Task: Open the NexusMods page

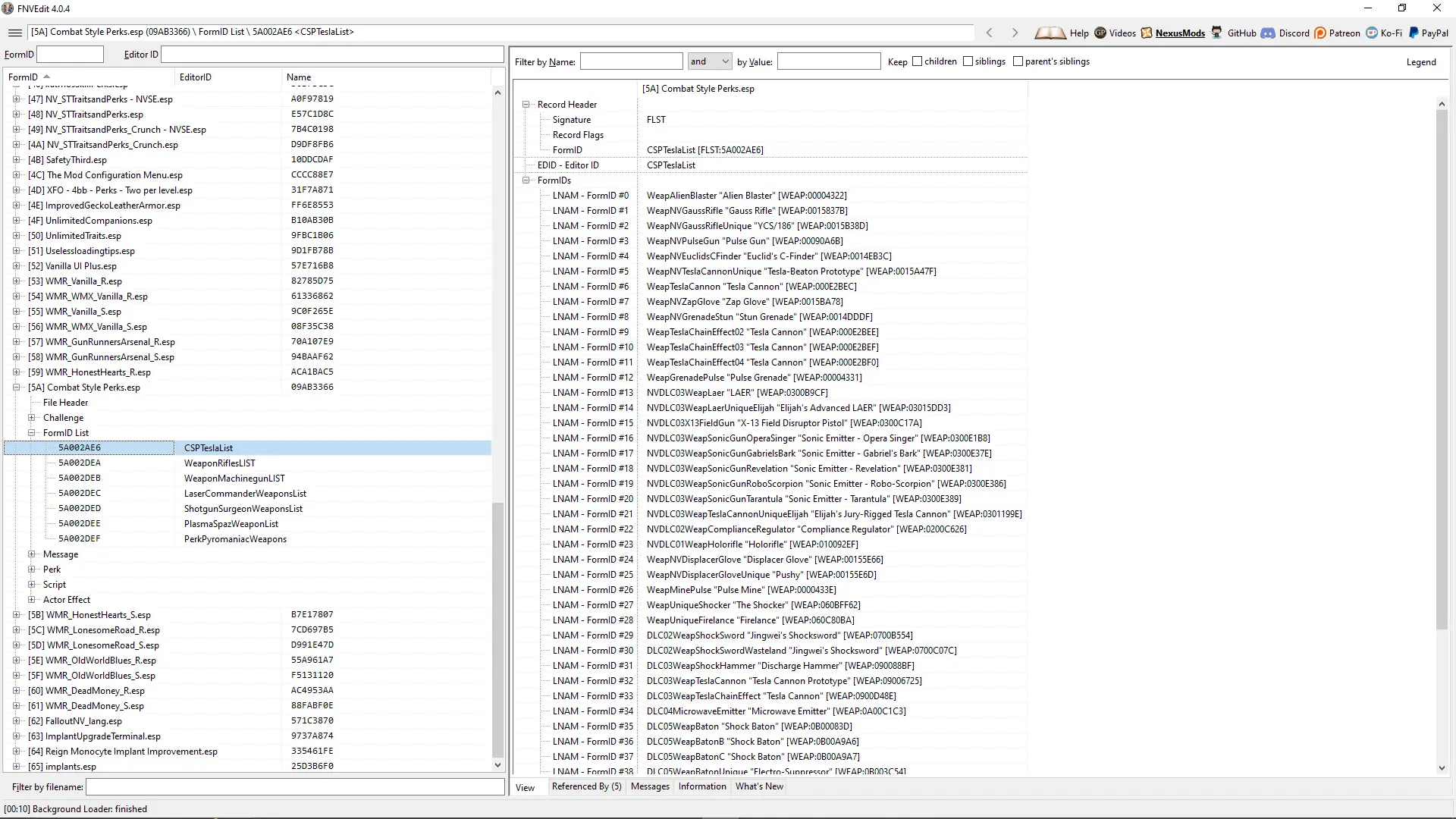Action: pos(1172,33)
